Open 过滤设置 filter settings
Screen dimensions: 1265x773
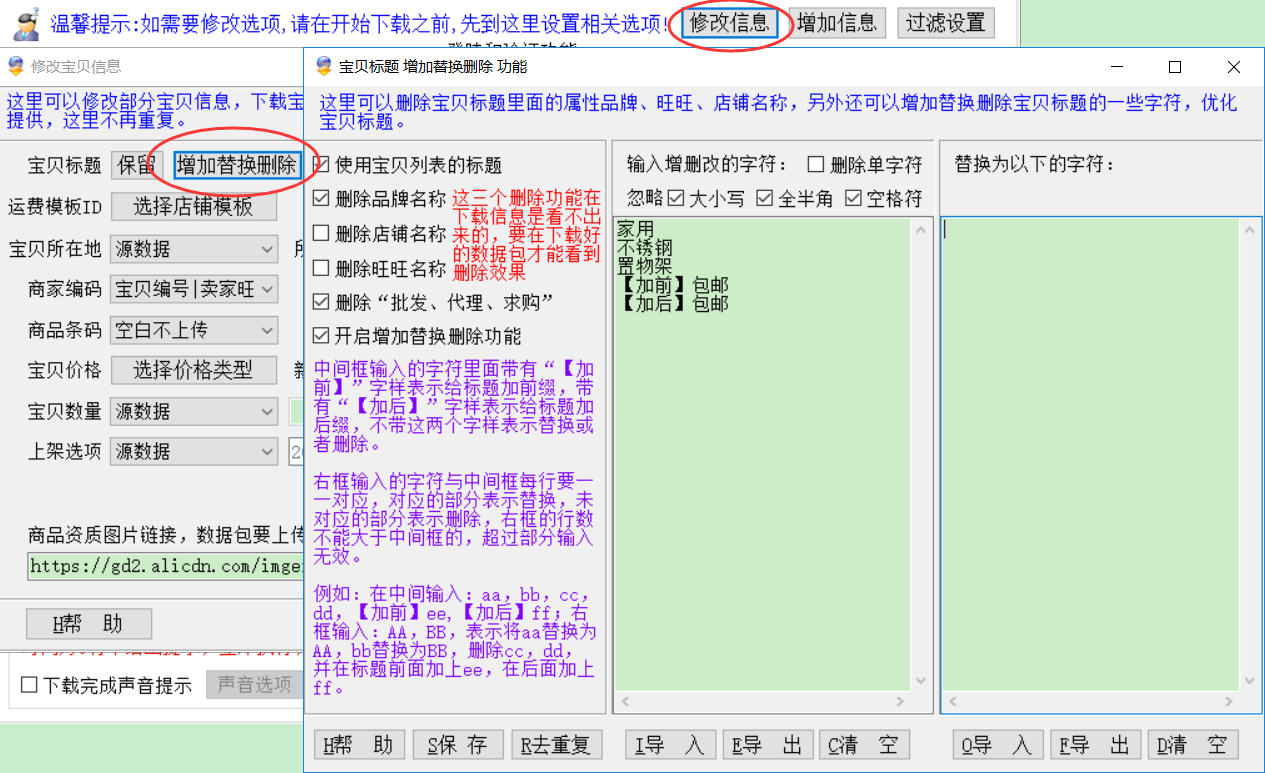click(945, 22)
